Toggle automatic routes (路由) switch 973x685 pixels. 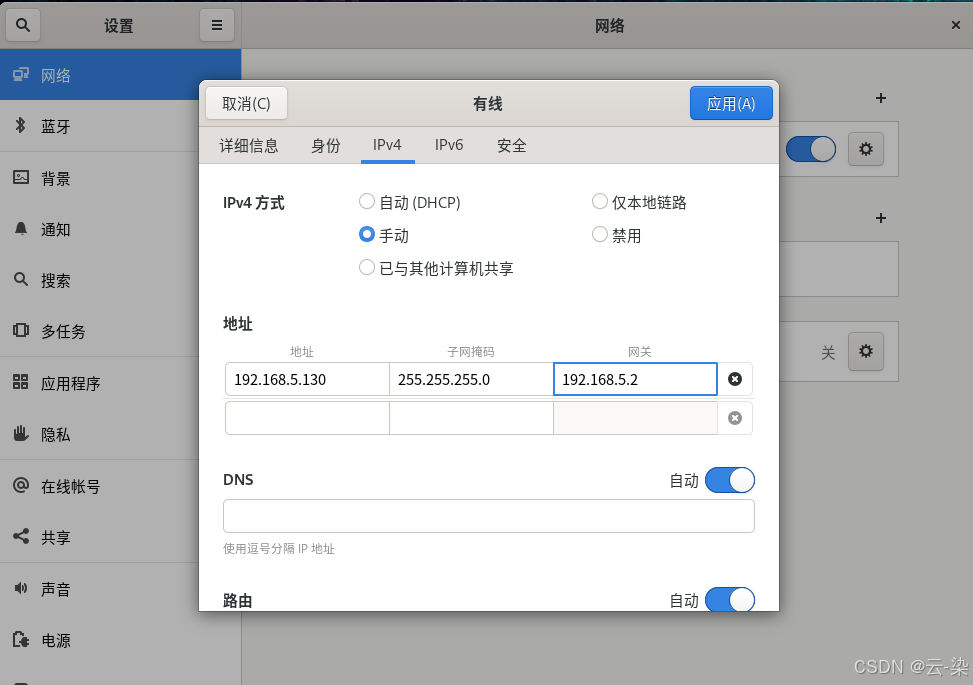click(730, 599)
